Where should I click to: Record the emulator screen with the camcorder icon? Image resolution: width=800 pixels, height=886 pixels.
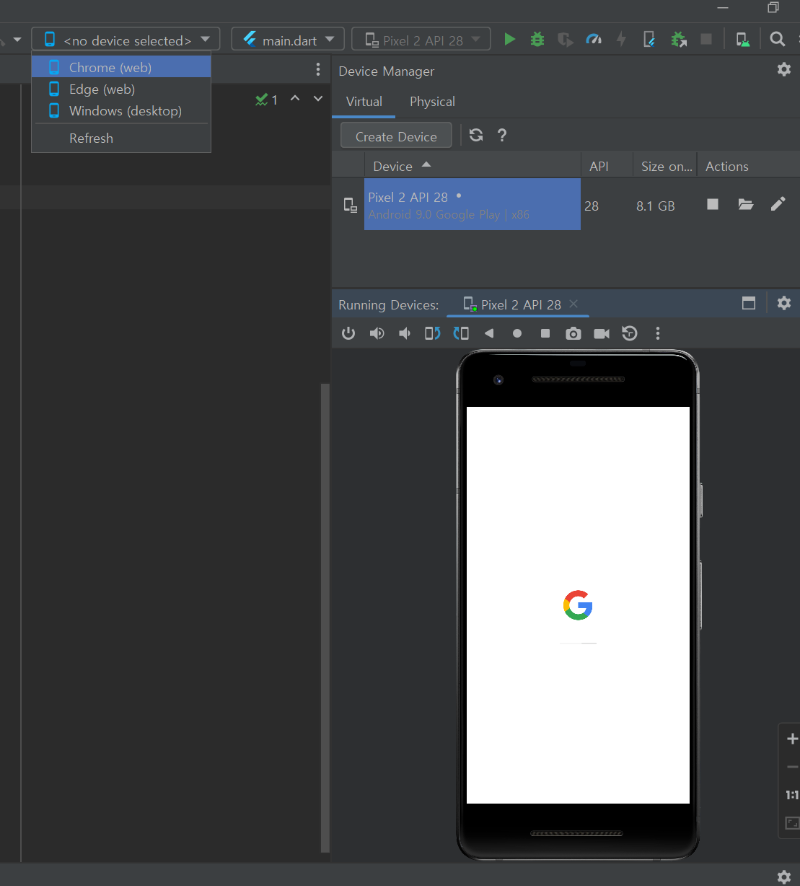[601, 333]
